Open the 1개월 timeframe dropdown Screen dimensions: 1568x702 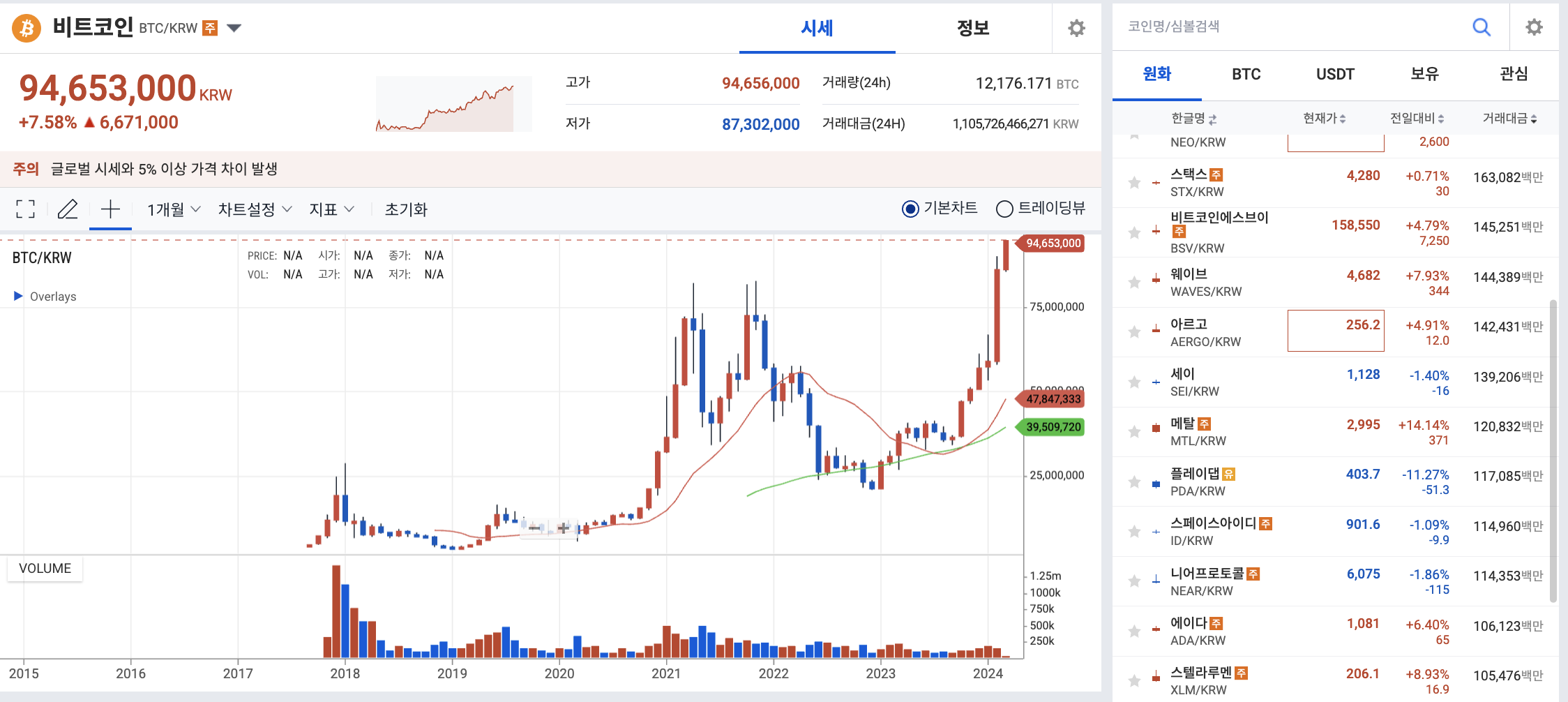[x=171, y=209]
